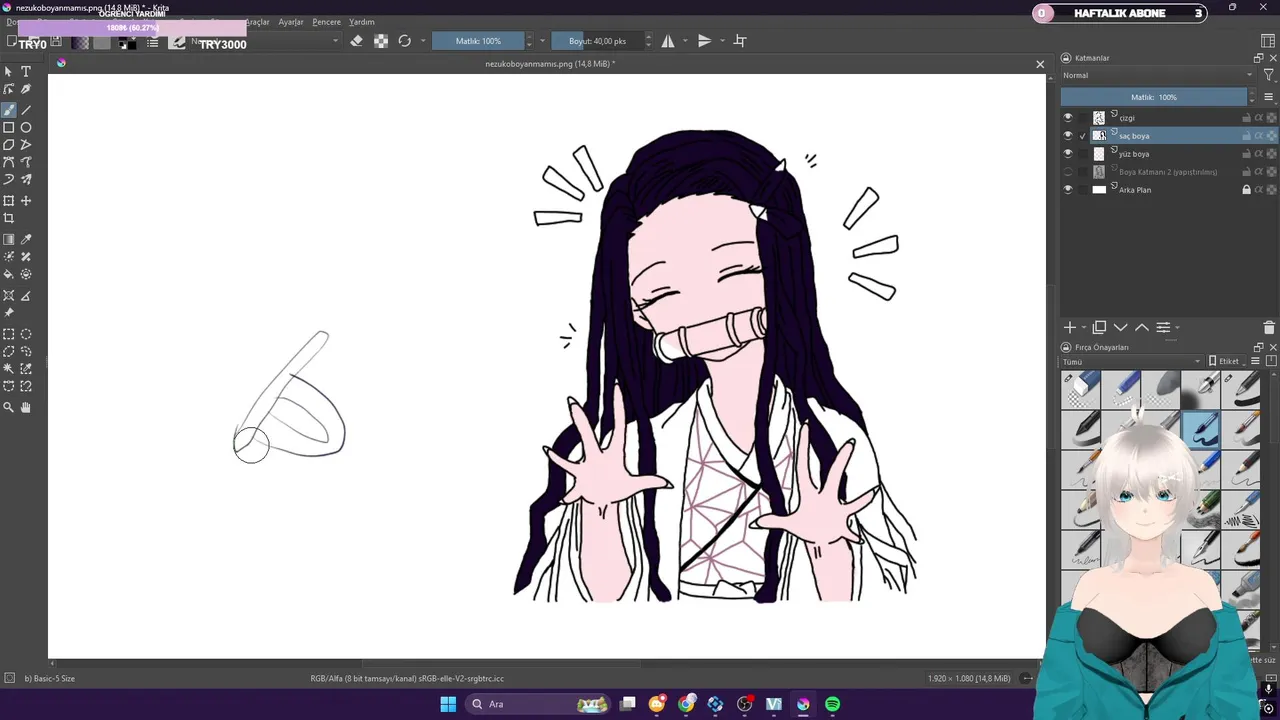Select the Text tool
This screenshot has width=1280, height=720.
(x=26, y=72)
